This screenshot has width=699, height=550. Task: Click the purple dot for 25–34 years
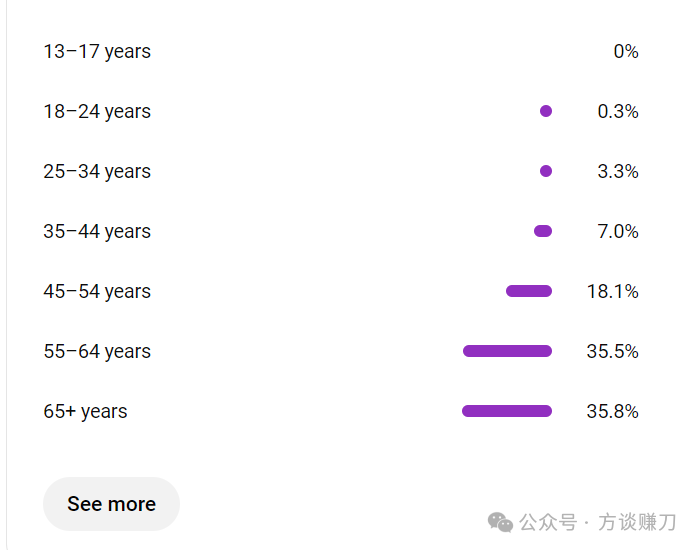click(546, 171)
